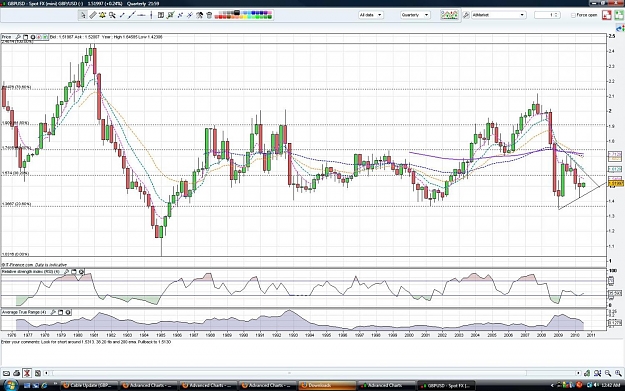
Task: Click the unpin drawings tool
Action: tap(190, 15)
